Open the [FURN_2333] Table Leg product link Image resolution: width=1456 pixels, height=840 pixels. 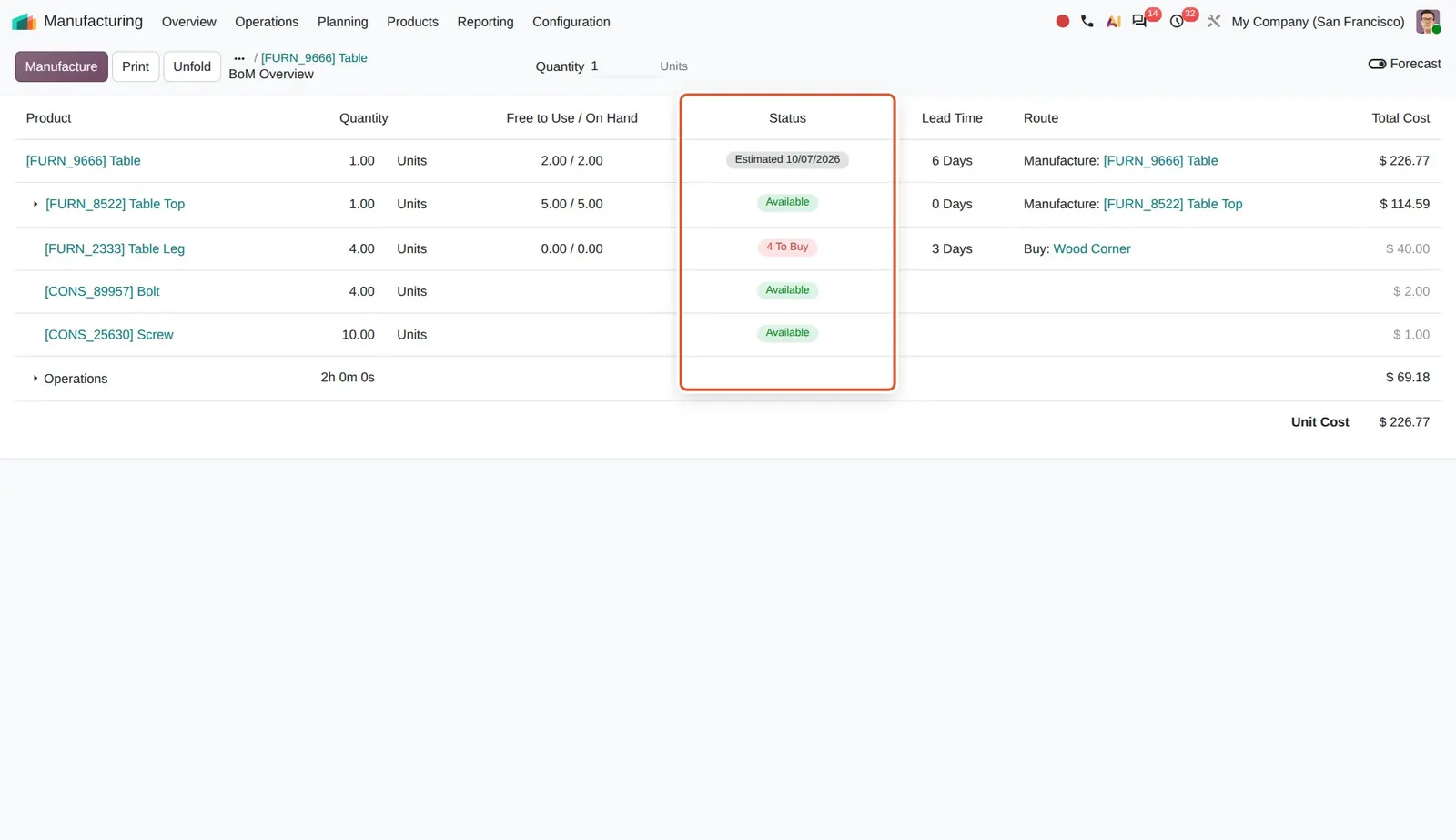click(115, 248)
